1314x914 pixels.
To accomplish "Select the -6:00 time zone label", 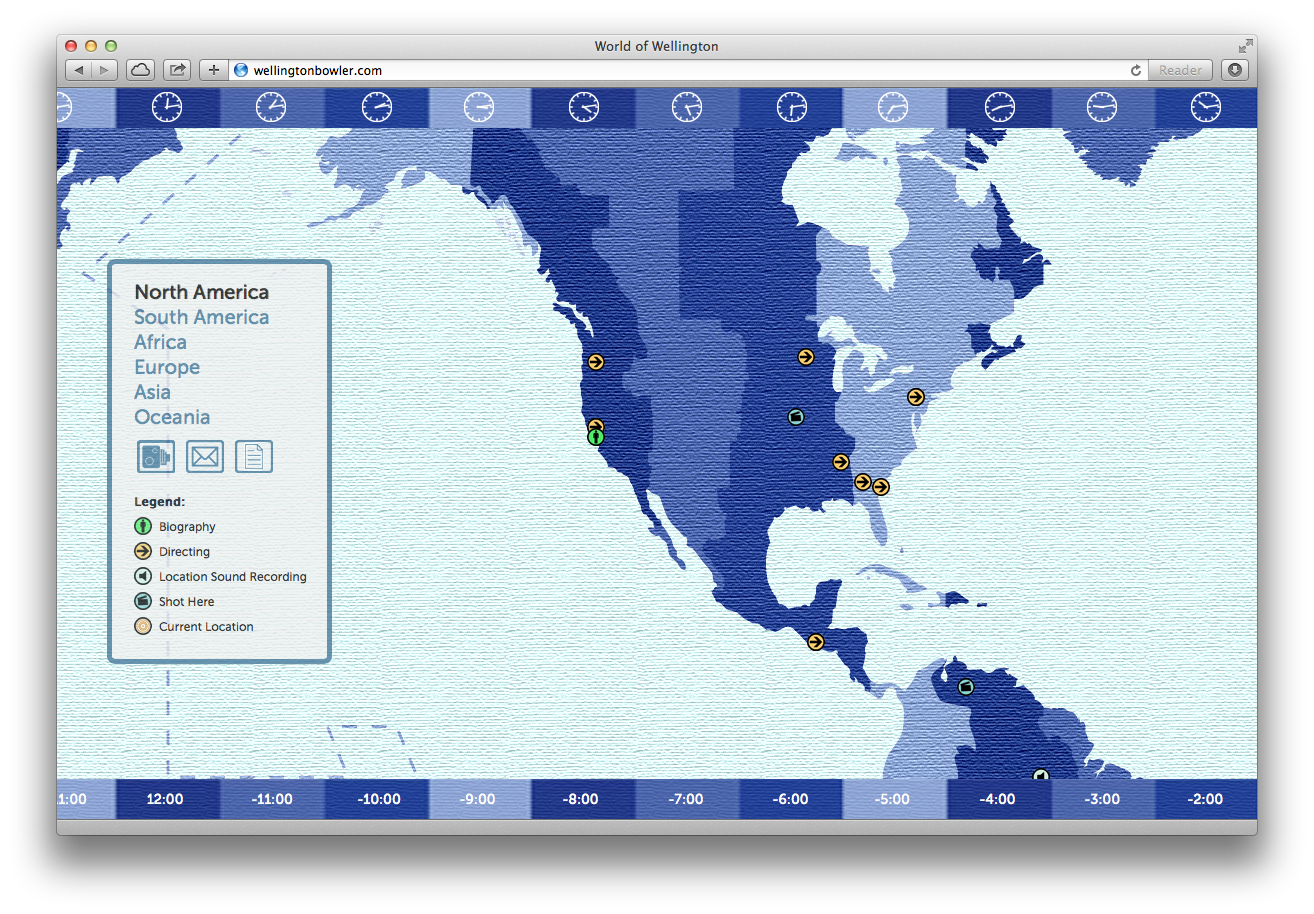I will [791, 799].
